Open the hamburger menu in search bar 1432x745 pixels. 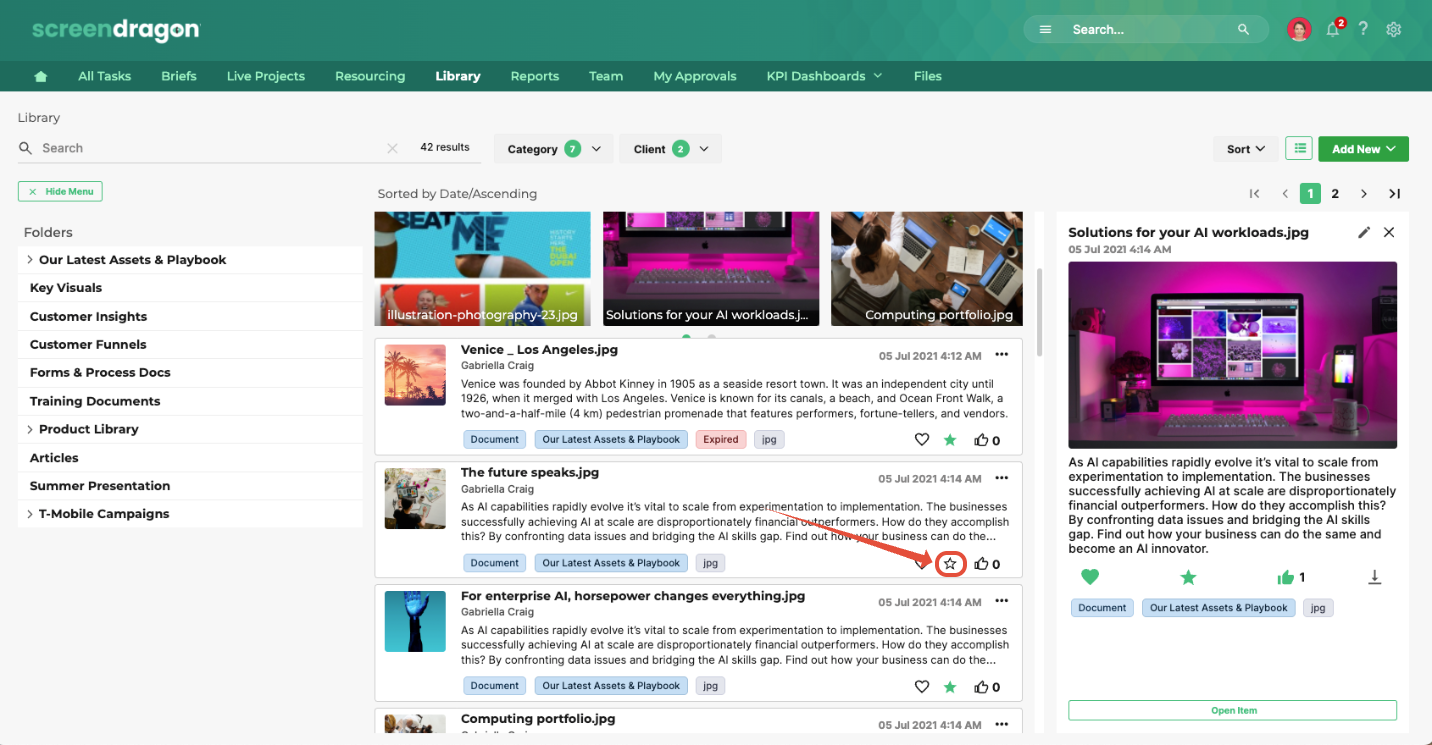pos(1045,30)
